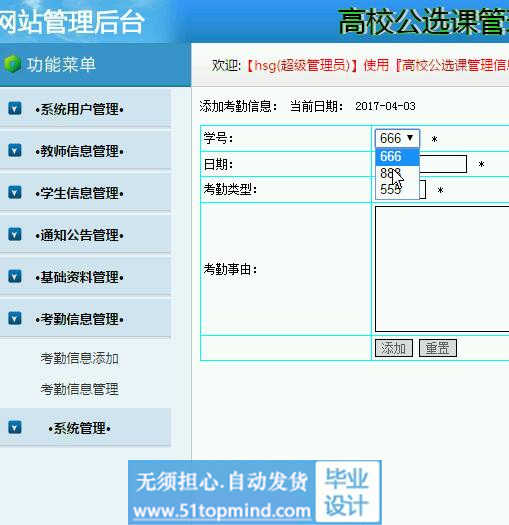
Task: Click arrow icon next to 考勤信息管理
Action: [x=15, y=318]
